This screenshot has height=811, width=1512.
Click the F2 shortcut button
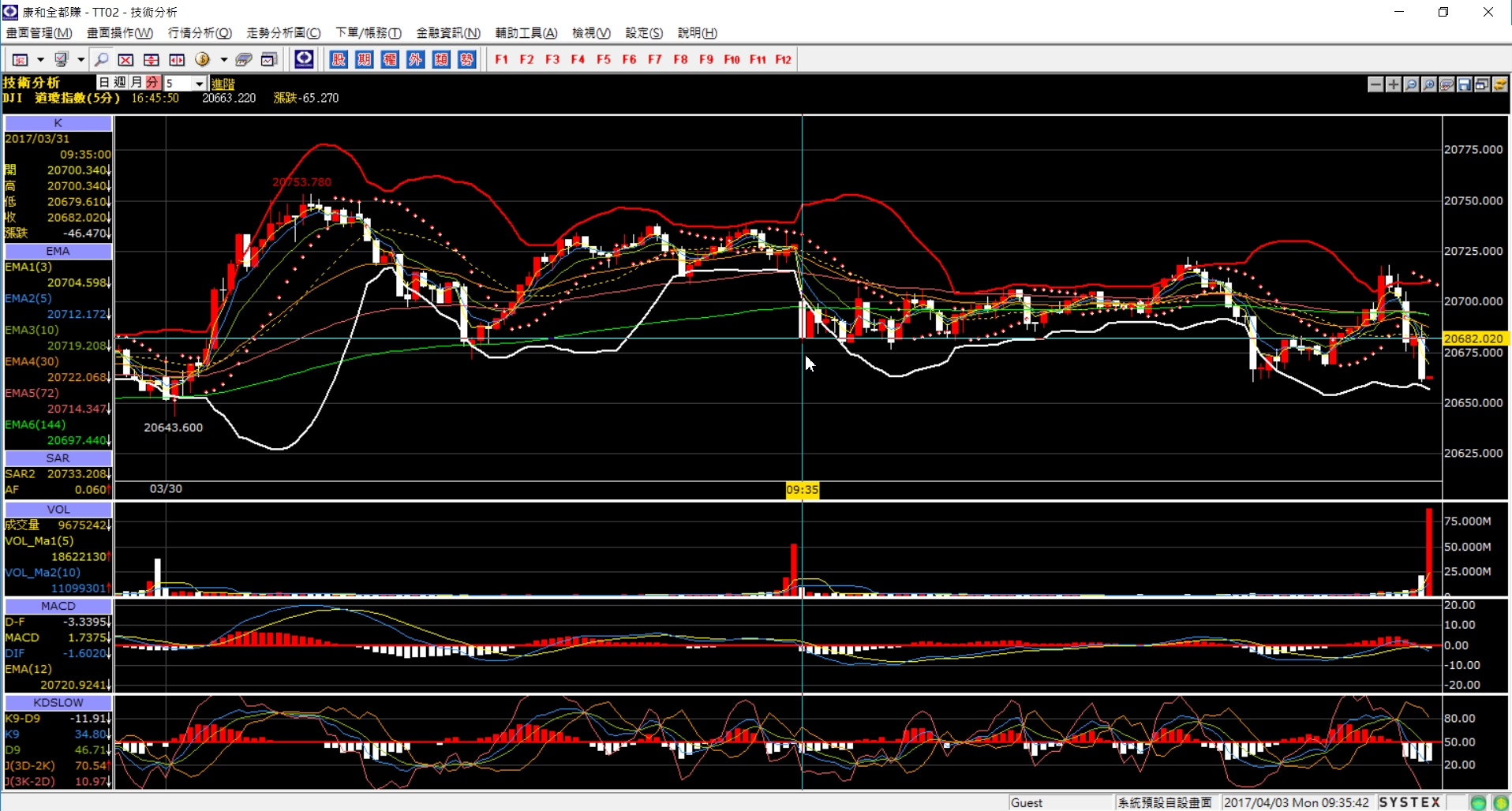coord(526,59)
